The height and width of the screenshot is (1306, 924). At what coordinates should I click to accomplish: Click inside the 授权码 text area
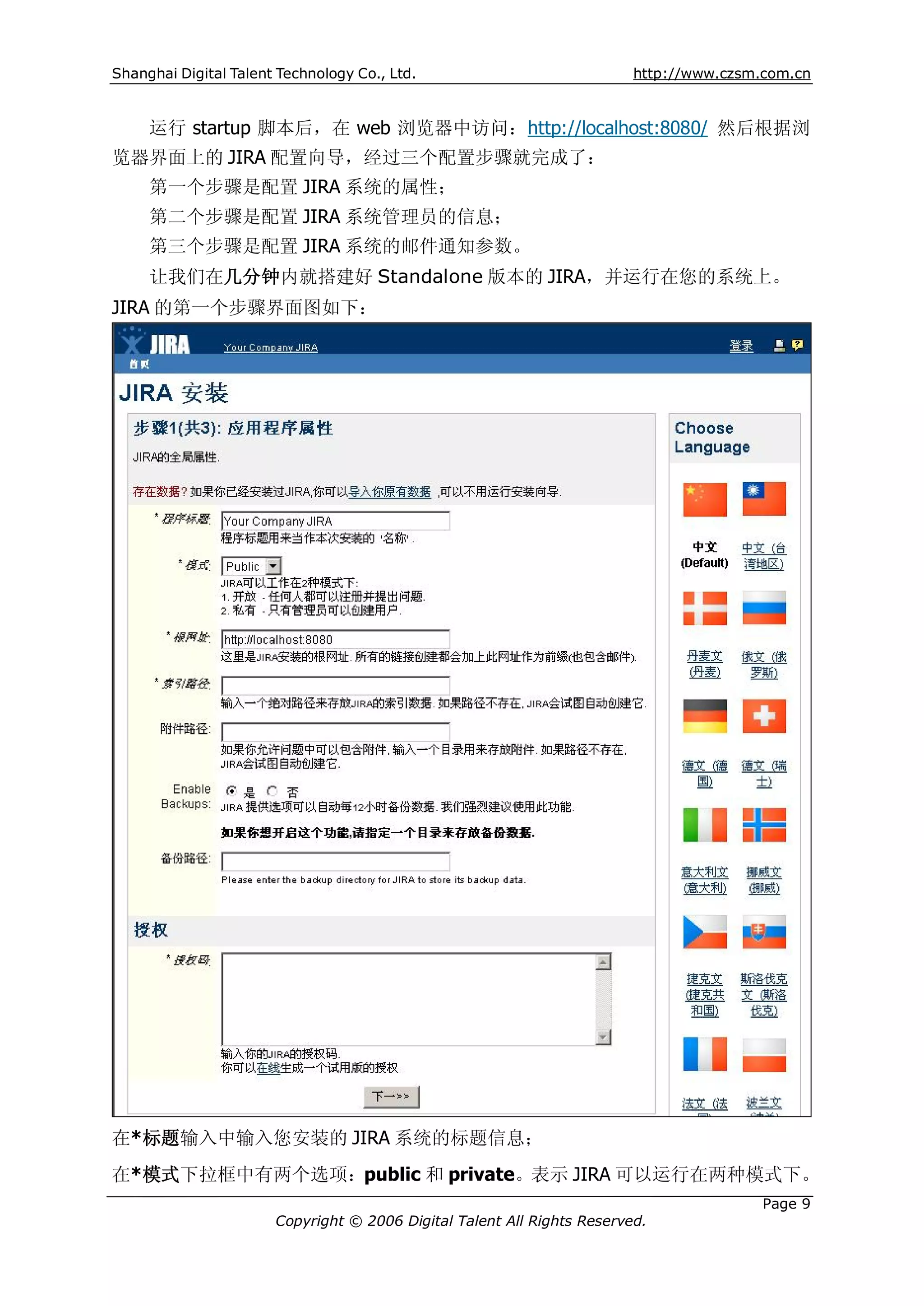[x=408, y=999]
